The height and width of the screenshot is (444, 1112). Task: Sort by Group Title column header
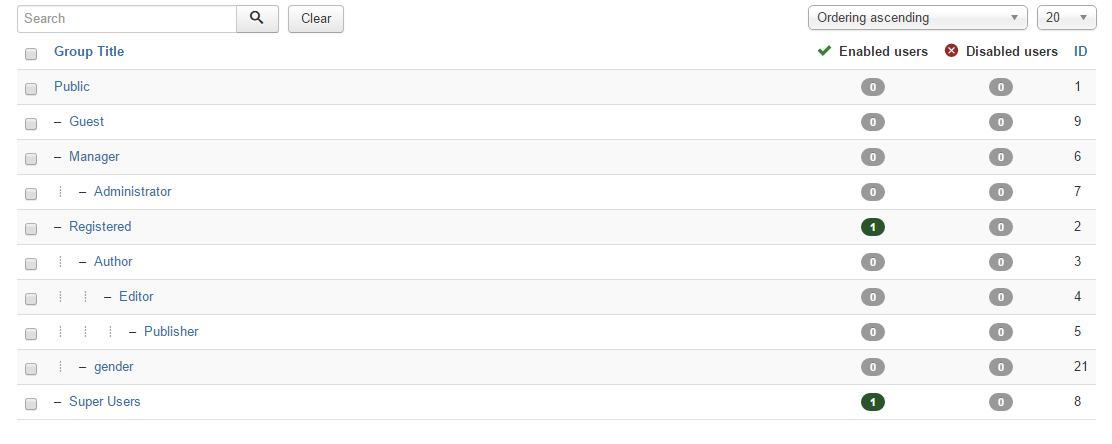pyautogui.click(x=89, y=52)
